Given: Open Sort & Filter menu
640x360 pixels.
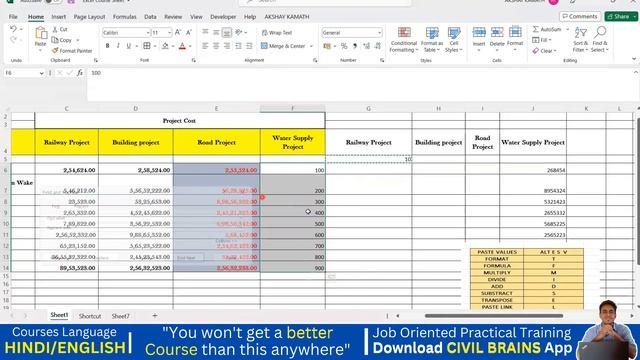Looking at the screenshot, I should point(580,40).
